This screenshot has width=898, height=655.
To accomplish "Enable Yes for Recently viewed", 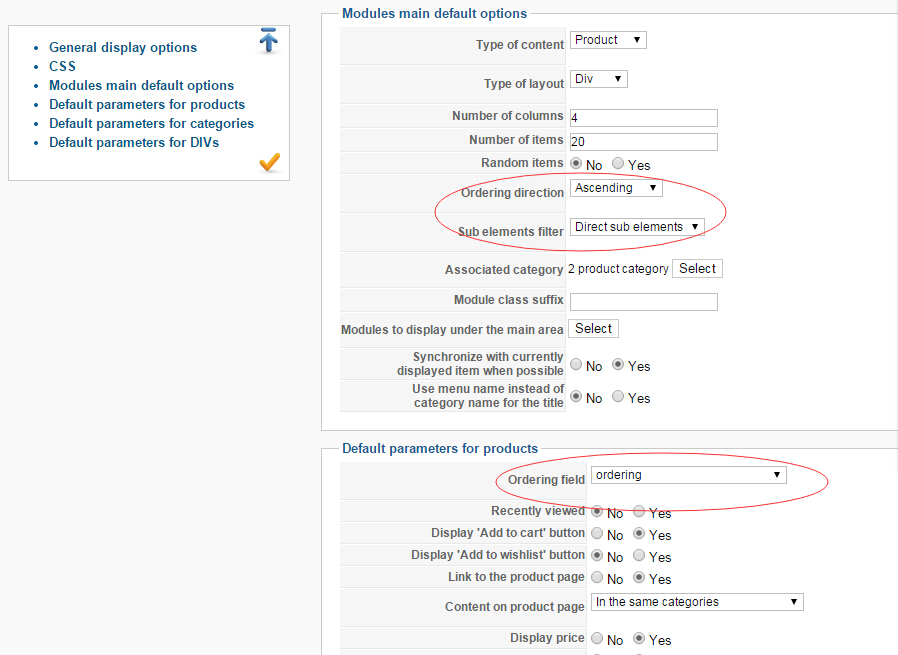I will coord(640,512).
